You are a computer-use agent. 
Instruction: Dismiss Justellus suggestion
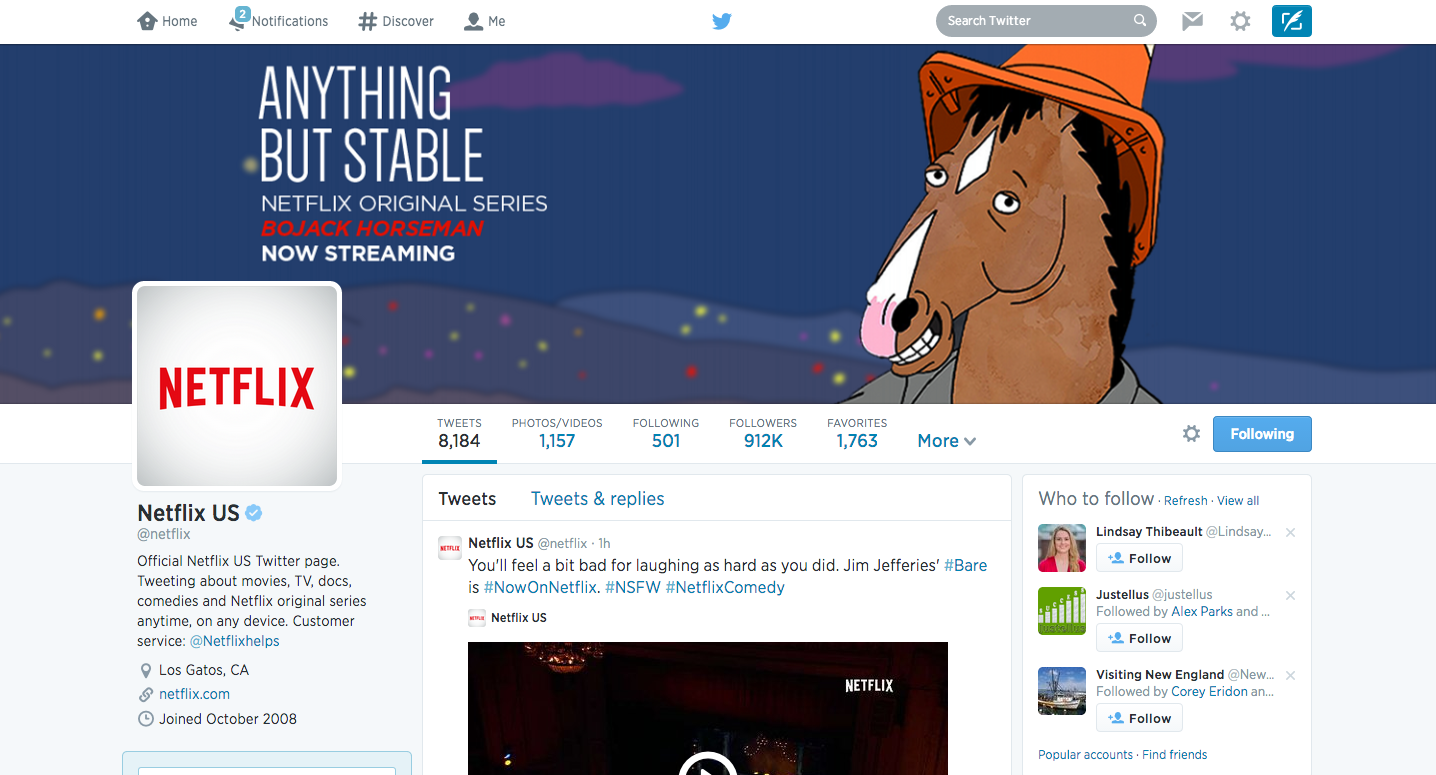(1290, 596)
